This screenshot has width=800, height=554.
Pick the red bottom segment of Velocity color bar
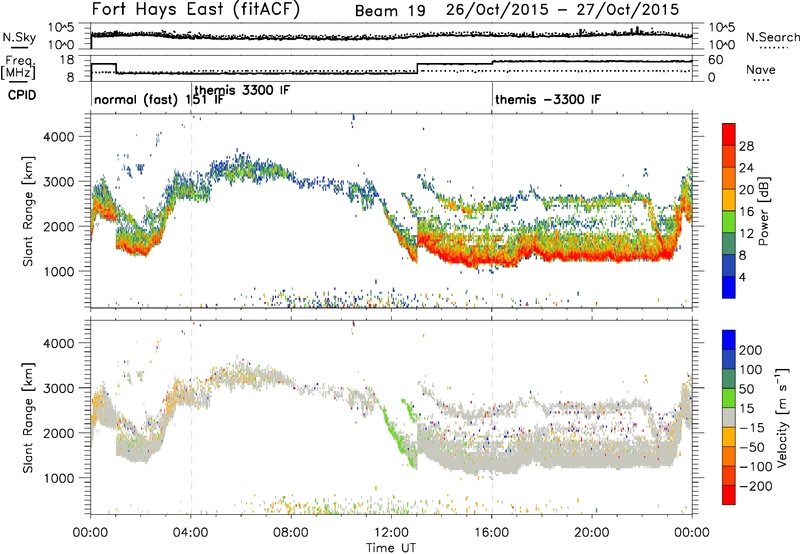[x=729, y=495]
